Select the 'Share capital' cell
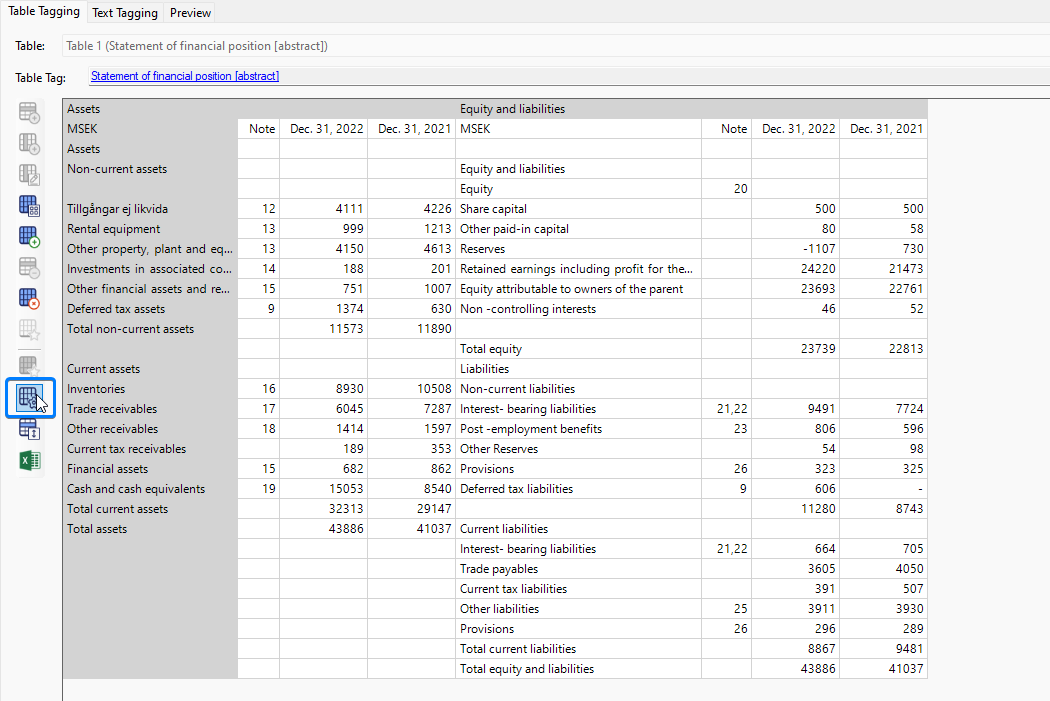 (579, 209)
